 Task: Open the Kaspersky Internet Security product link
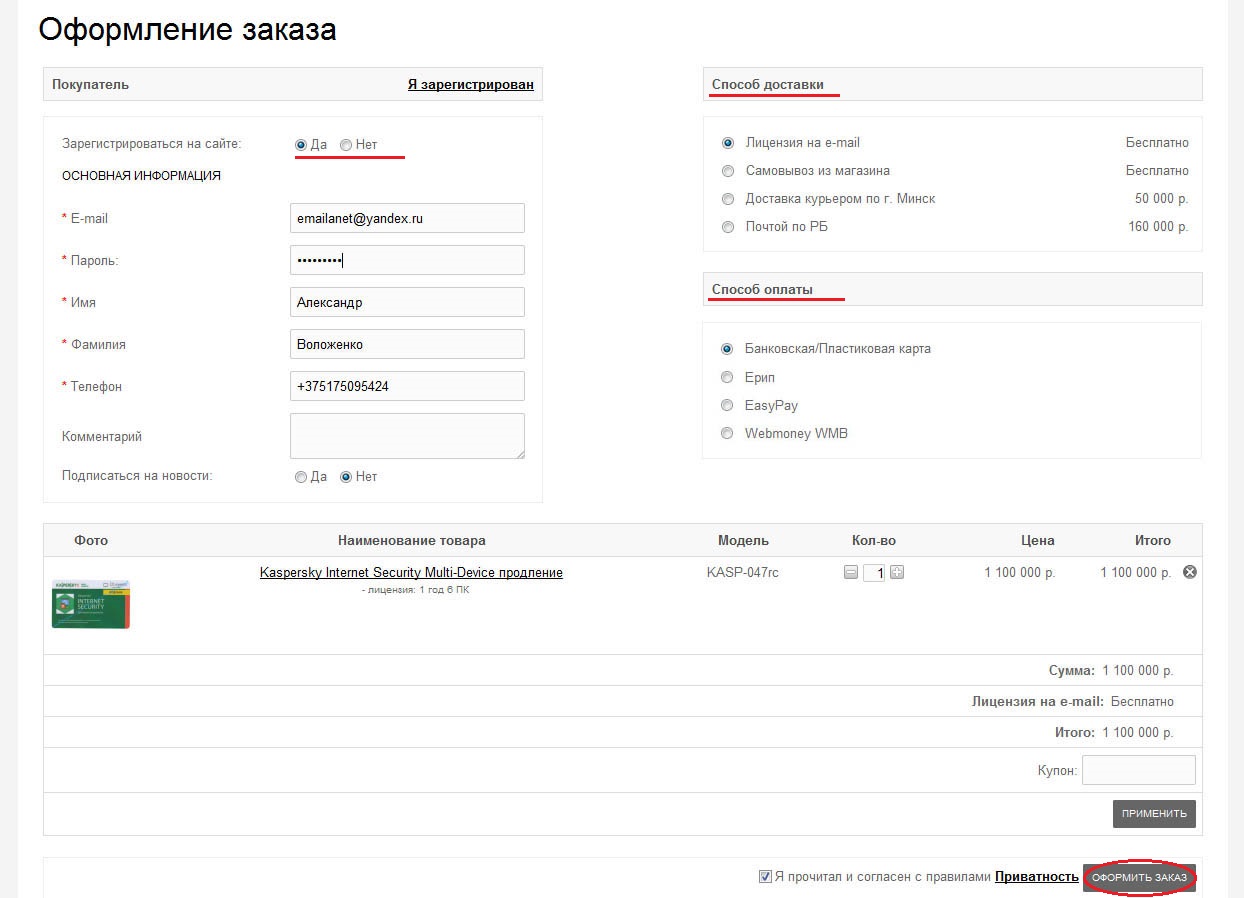(411, 572)
